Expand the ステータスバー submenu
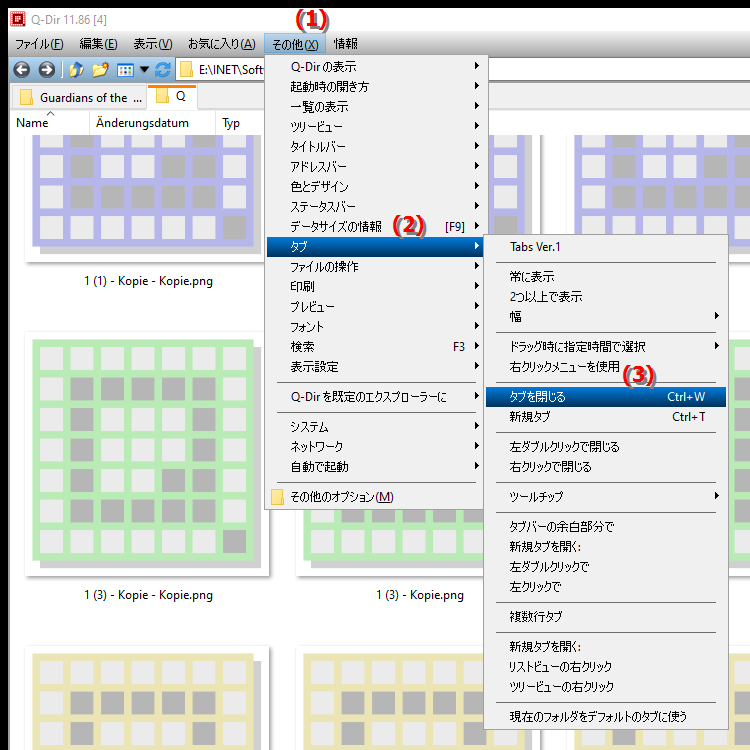 [x=375, y=207]
